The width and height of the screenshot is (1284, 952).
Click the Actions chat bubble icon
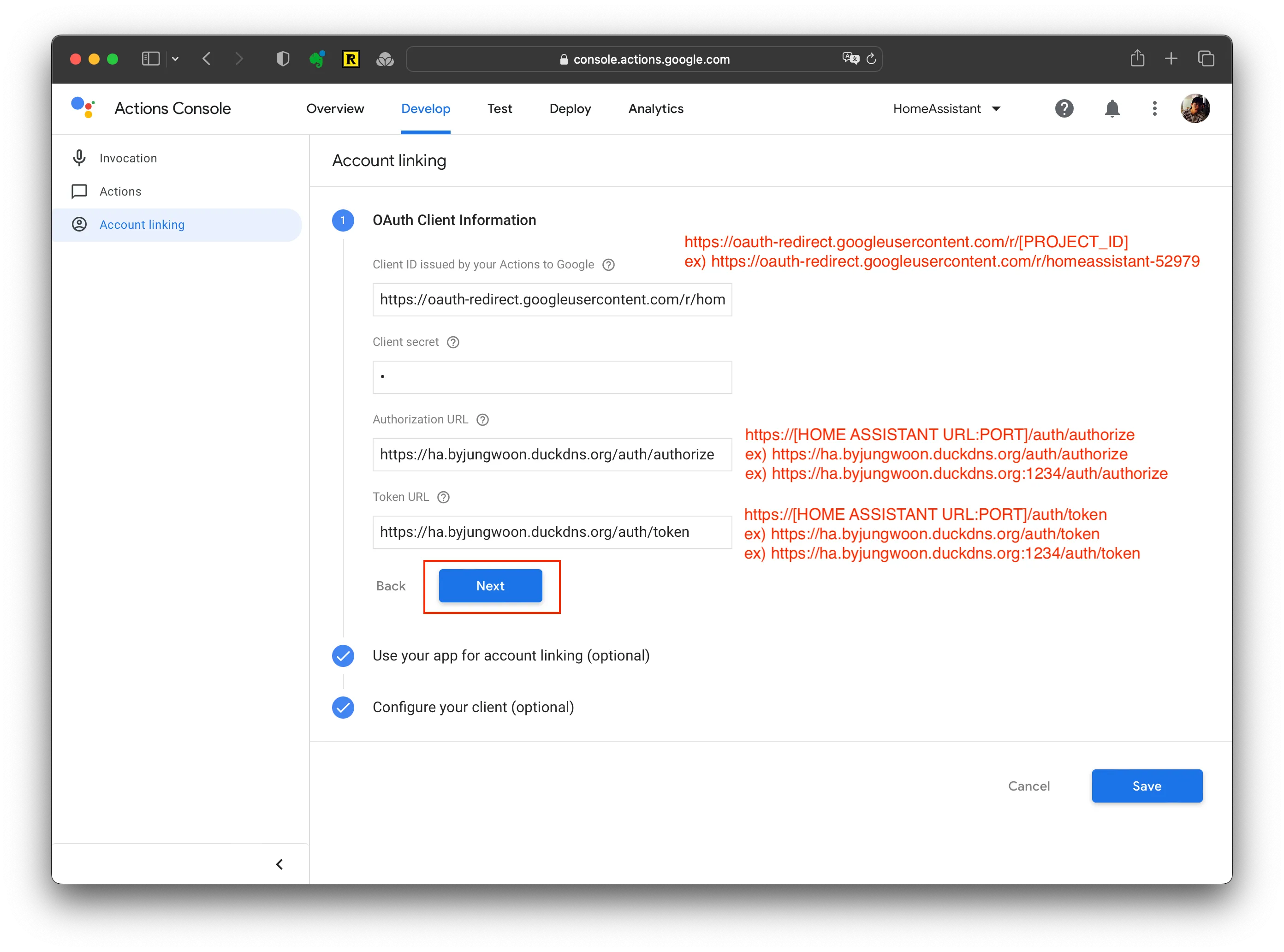[x=79, y=191]
